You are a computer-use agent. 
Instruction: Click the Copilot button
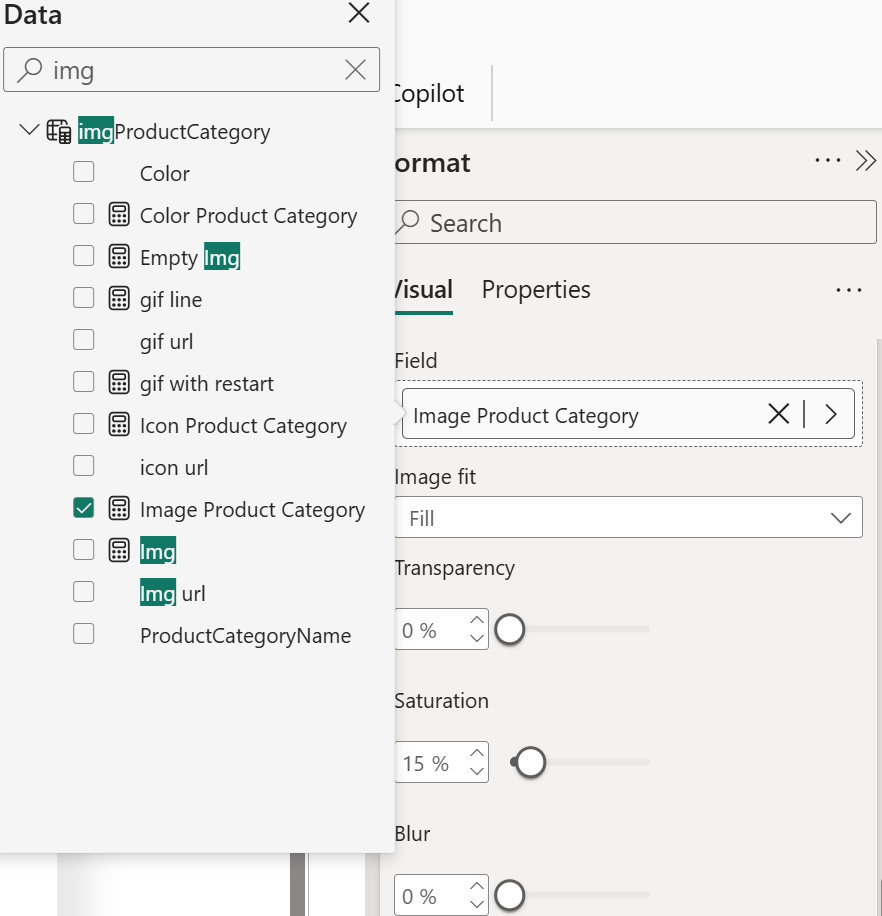pyautogui.click(x=429, y=93)
